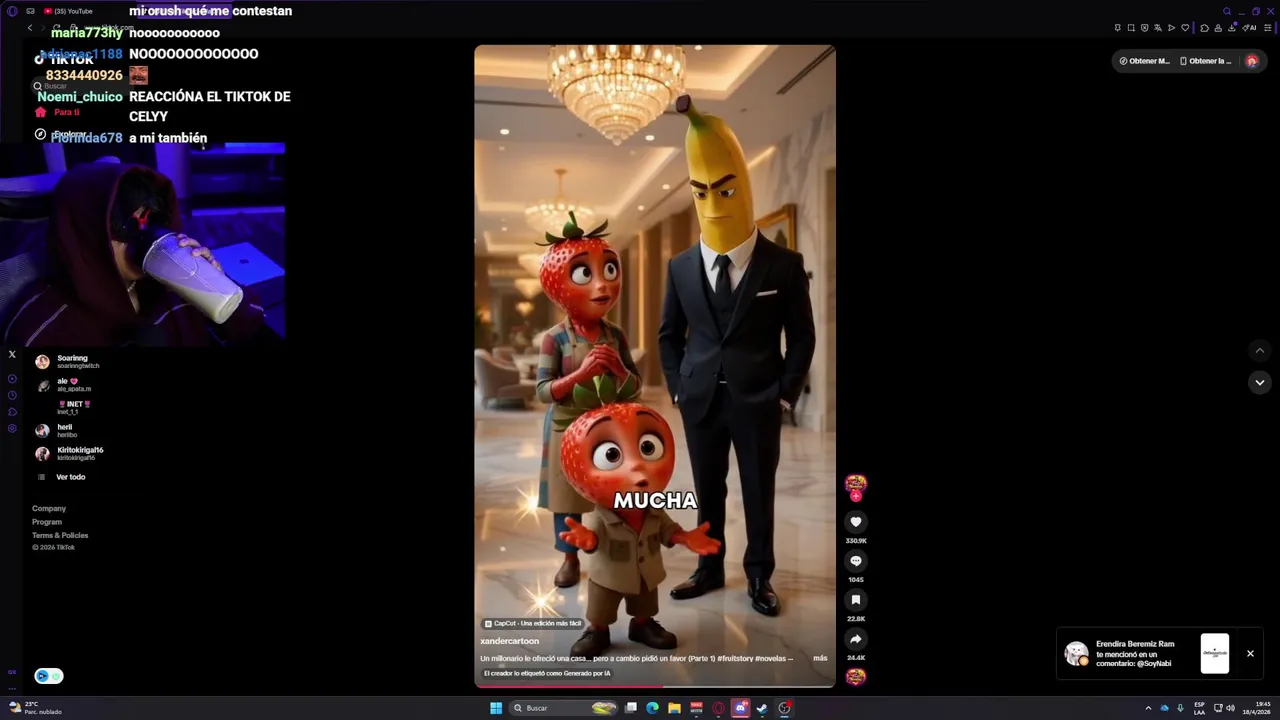
Task: Open the xandercartoon creator username
Action: coord(509,641)
